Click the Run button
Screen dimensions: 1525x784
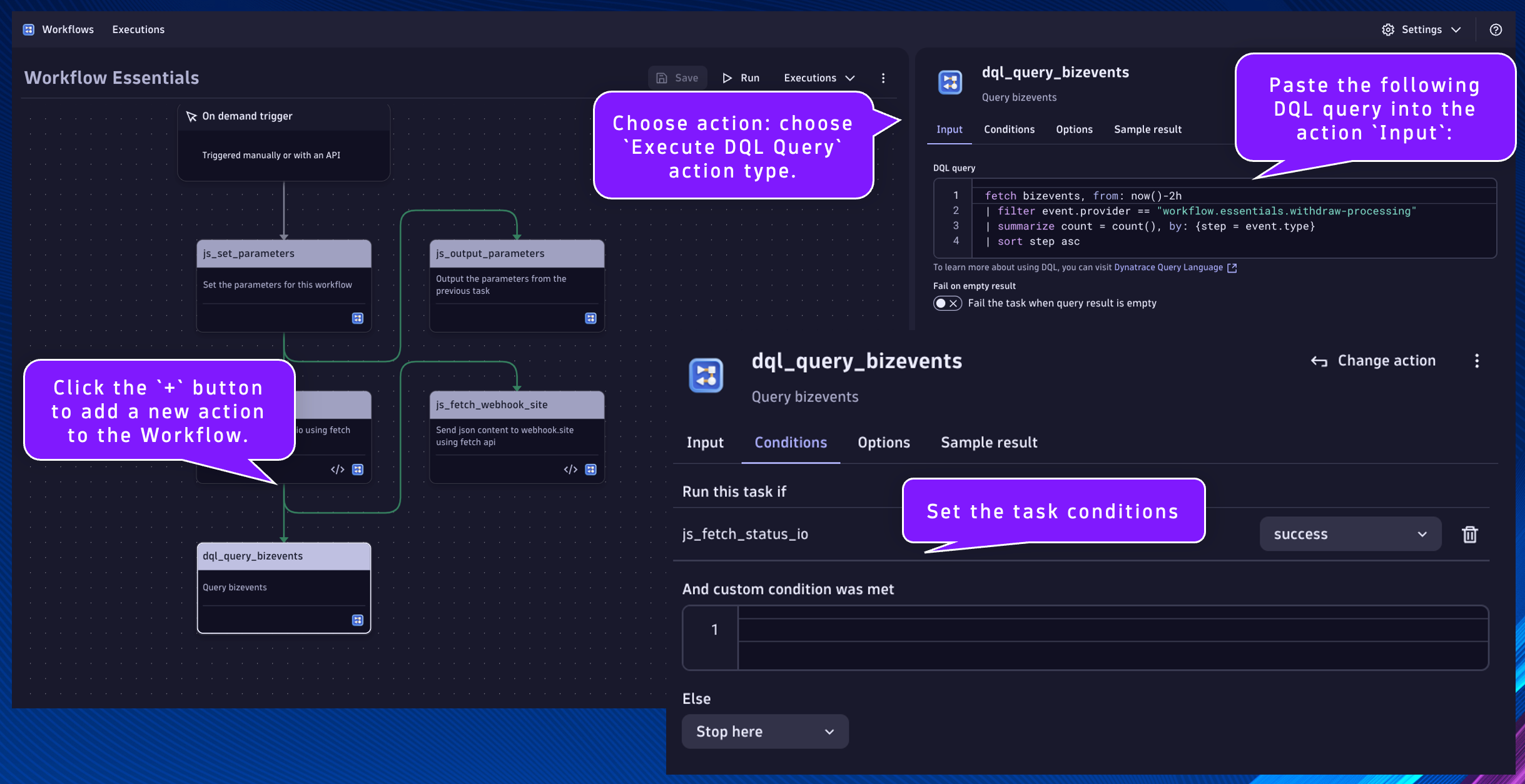click(741, 78)
